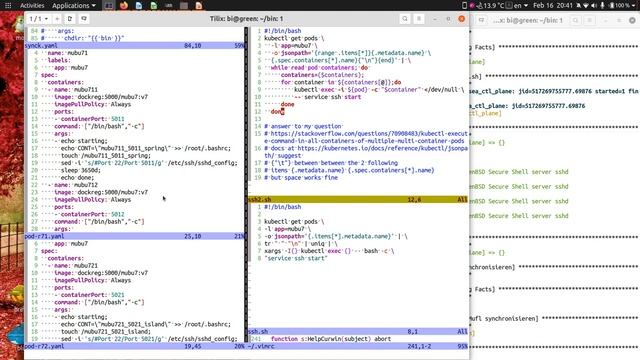This screenshot has height=360, width=640.
Task: Select the pod-r72.yaml status line
Action: pos(134,346)
